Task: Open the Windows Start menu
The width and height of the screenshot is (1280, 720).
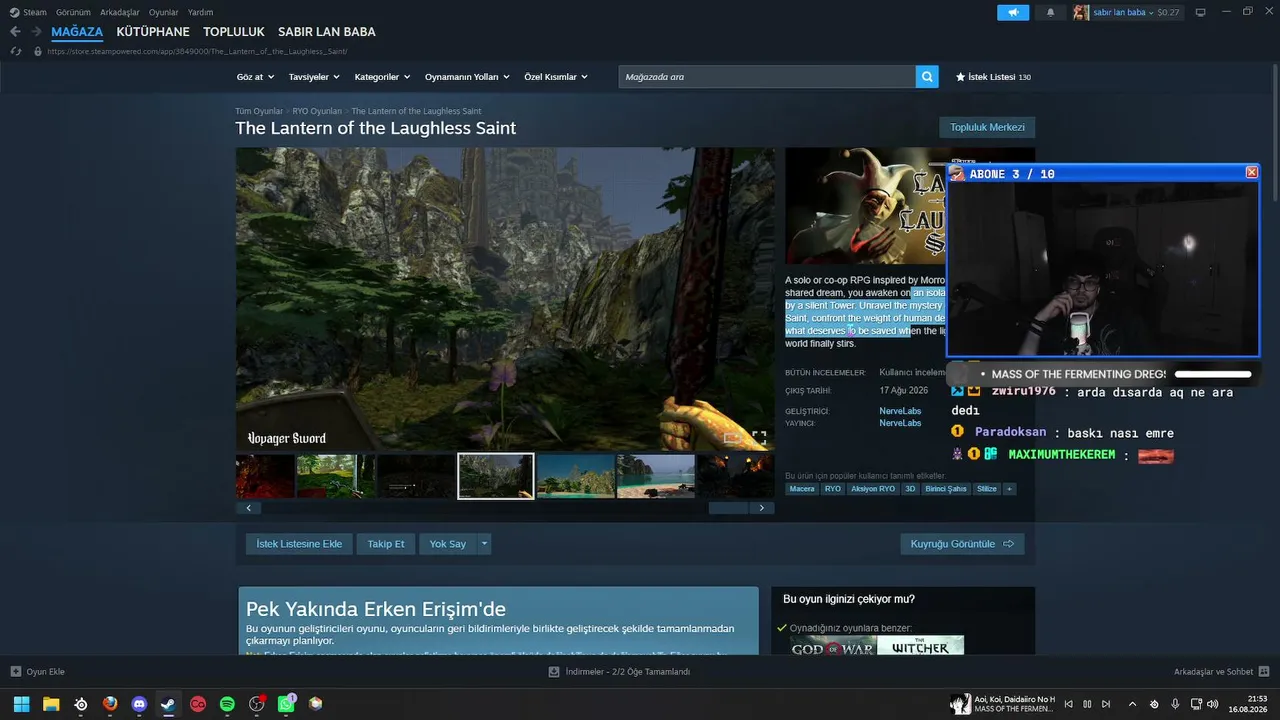Action: point(21,704)
